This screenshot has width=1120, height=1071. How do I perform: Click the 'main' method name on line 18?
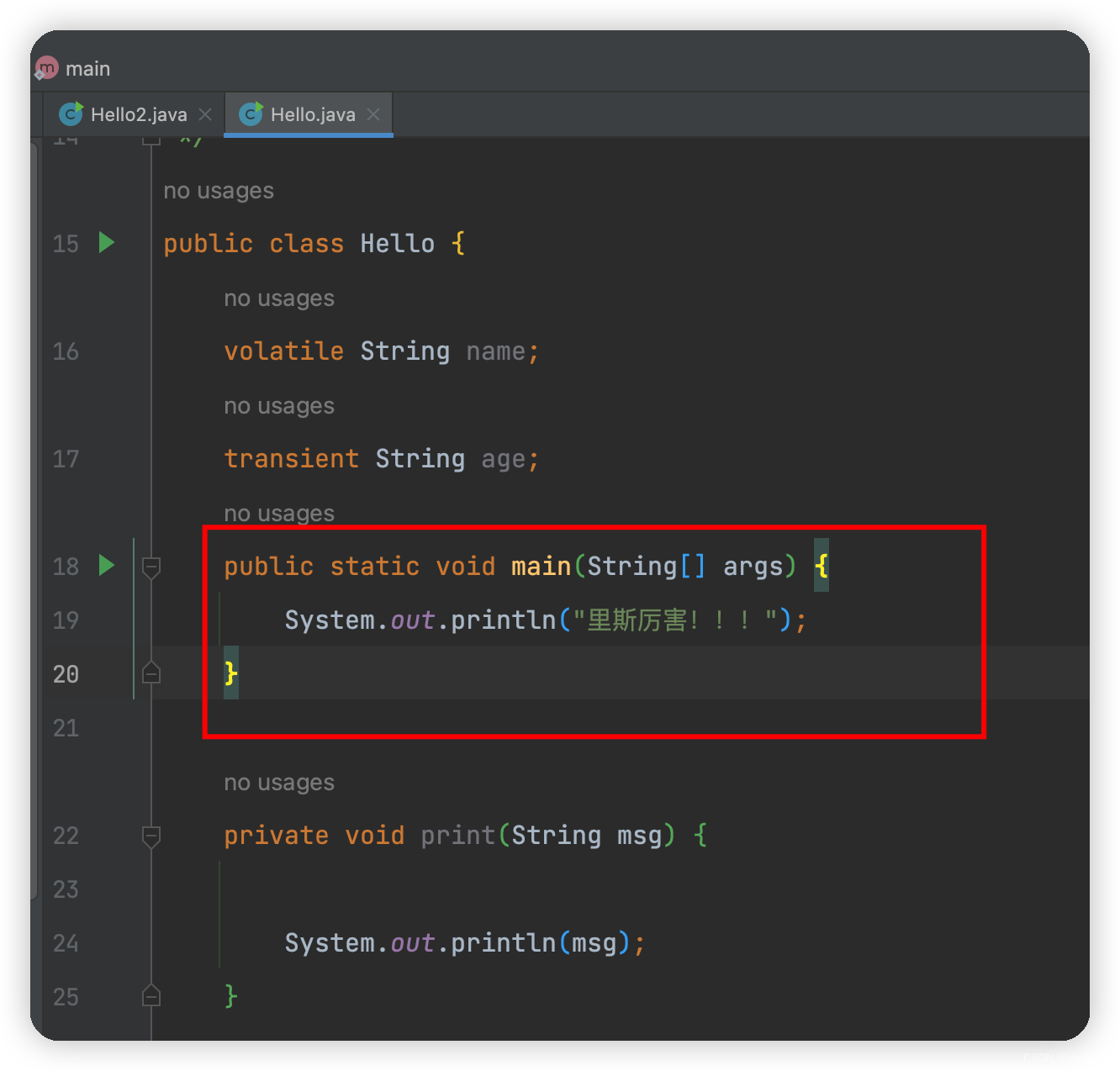[542, 567]
